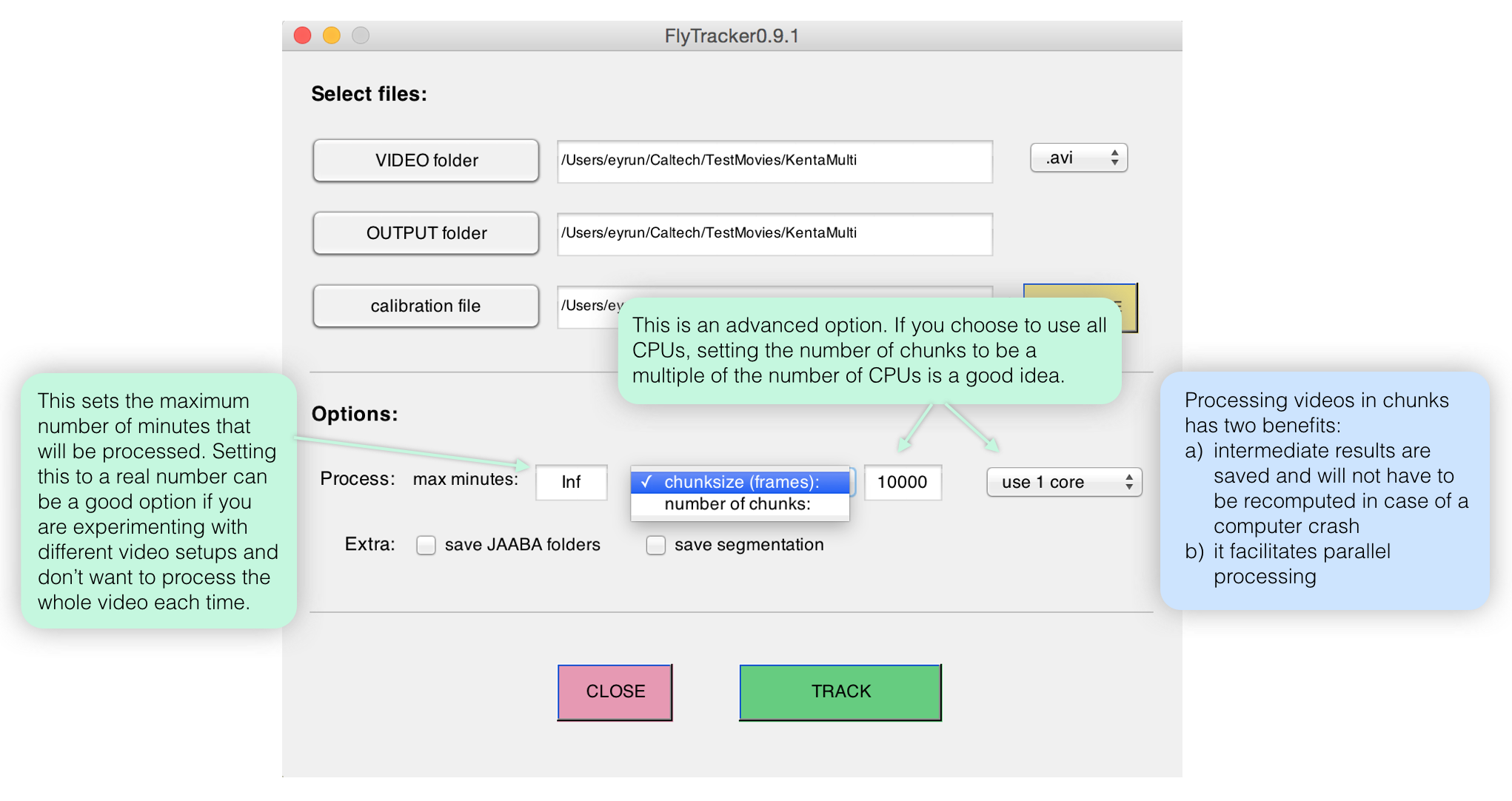1512x801 pixels.
Task: Click the video folder path field
Action: pyautogui.click(x=774, y=161)
